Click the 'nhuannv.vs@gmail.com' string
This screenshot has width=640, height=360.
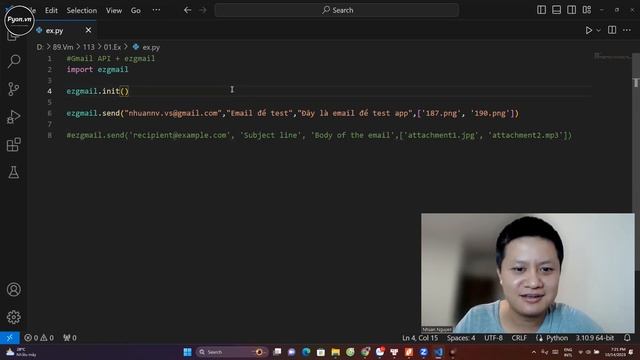[173, 113]
